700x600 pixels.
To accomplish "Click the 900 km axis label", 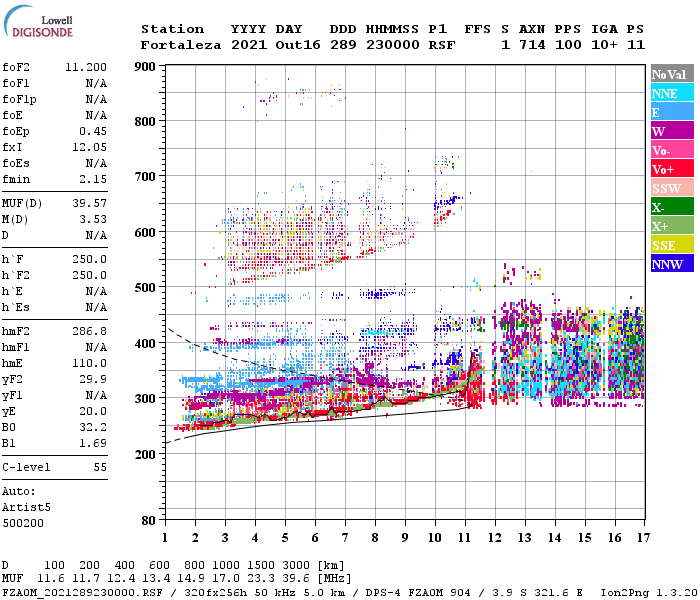I will click(x=145, y=67).
